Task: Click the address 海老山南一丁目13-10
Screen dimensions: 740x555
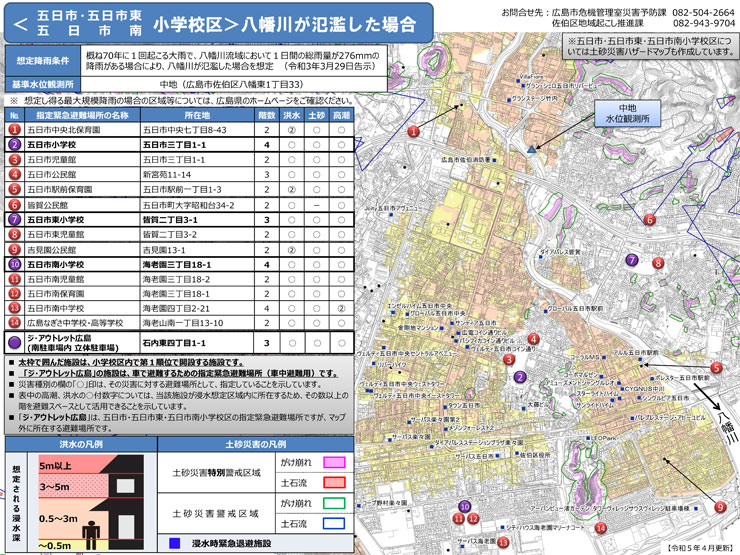Action: point(183,323)
